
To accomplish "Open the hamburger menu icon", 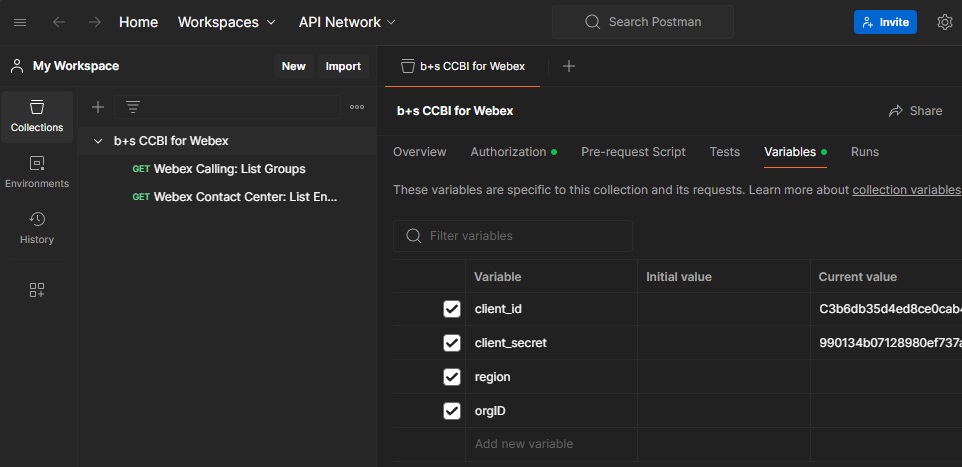I will click(x=20, y=23).
